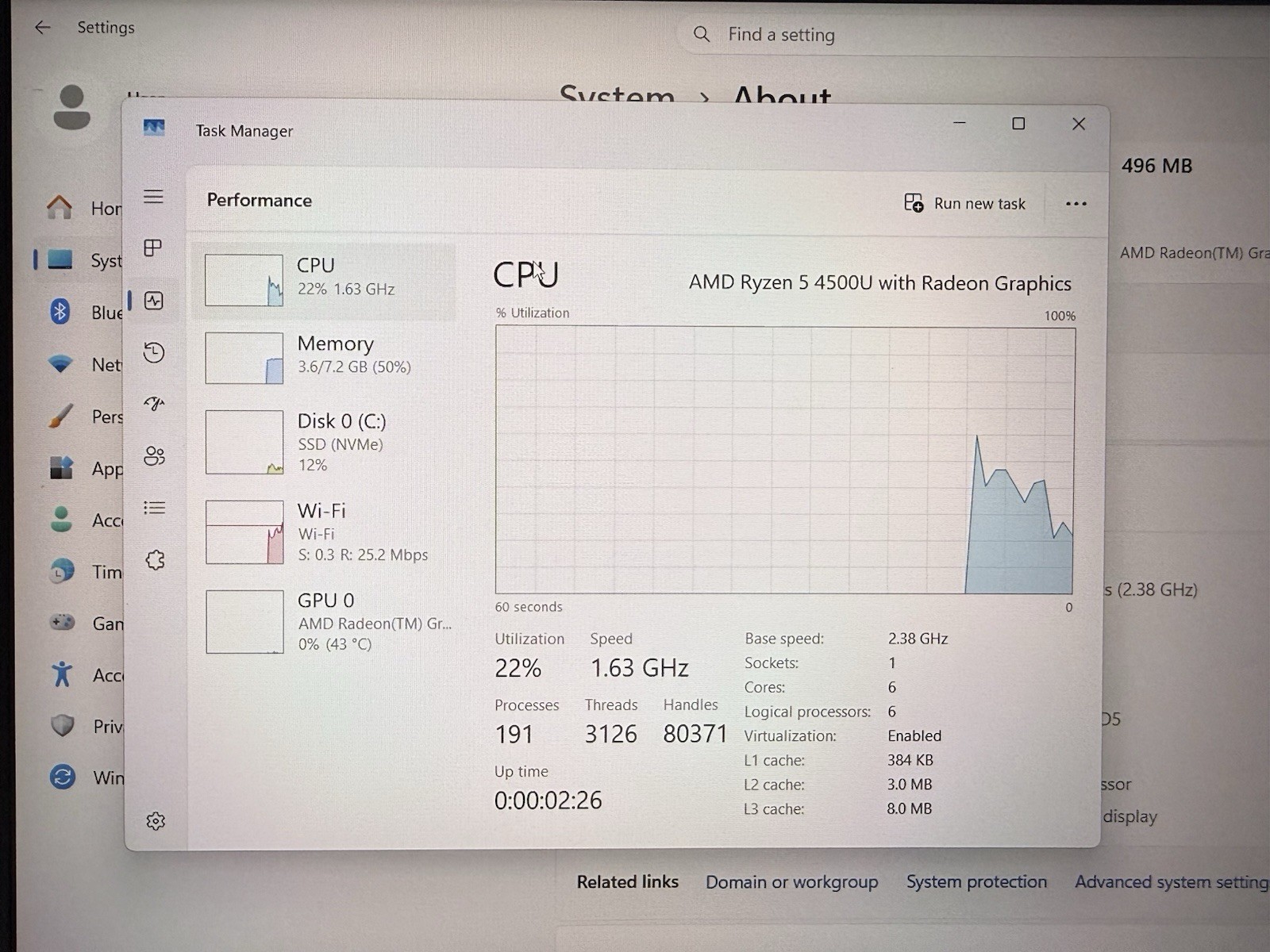Click the user account avatar in Settings
Viewport: 1270px width, 952px height.
pos(71,107)
